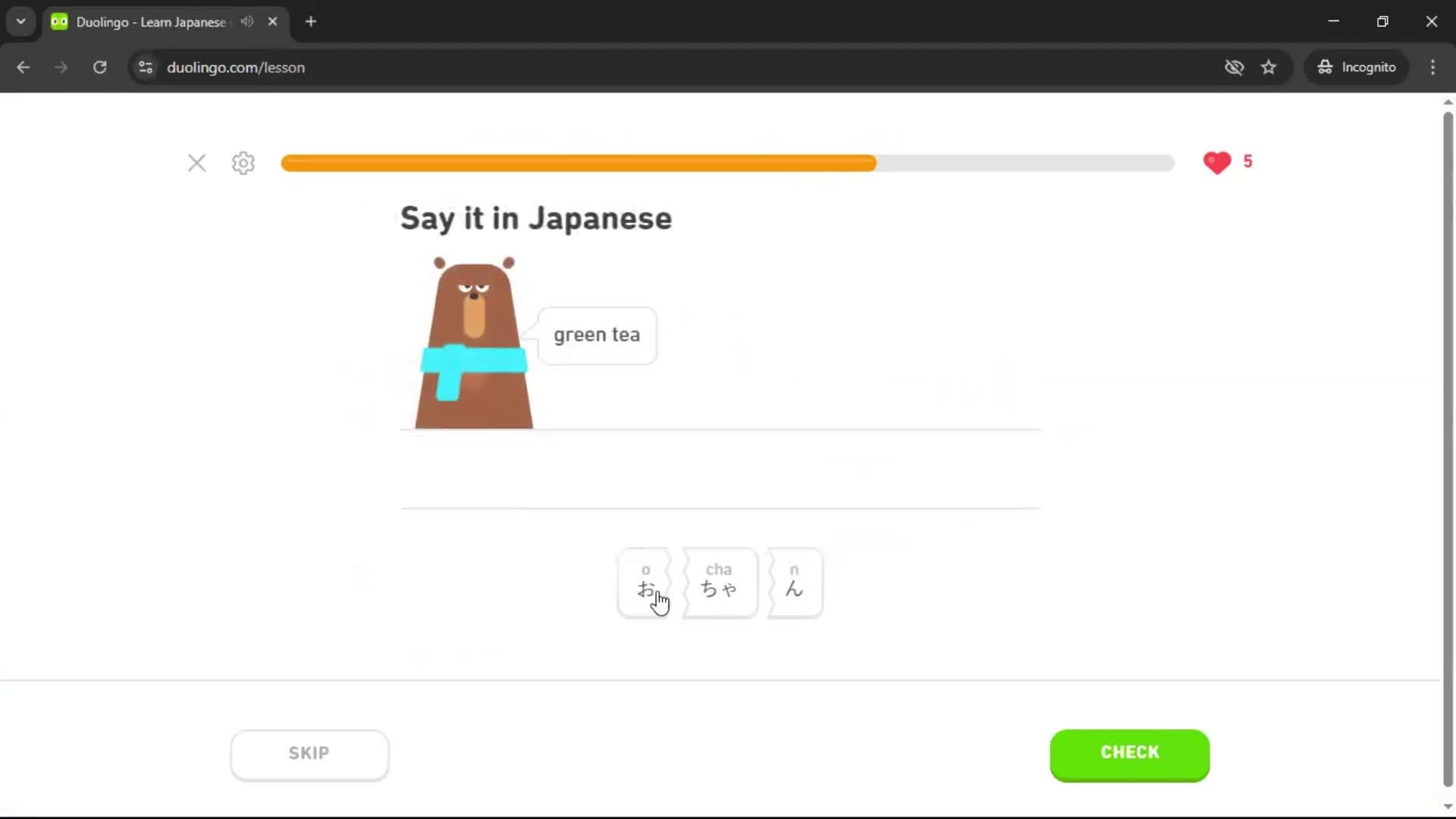1456x819 pixels.
Task: Open the tab search chevron dropdown
Action: pos(20,21)
